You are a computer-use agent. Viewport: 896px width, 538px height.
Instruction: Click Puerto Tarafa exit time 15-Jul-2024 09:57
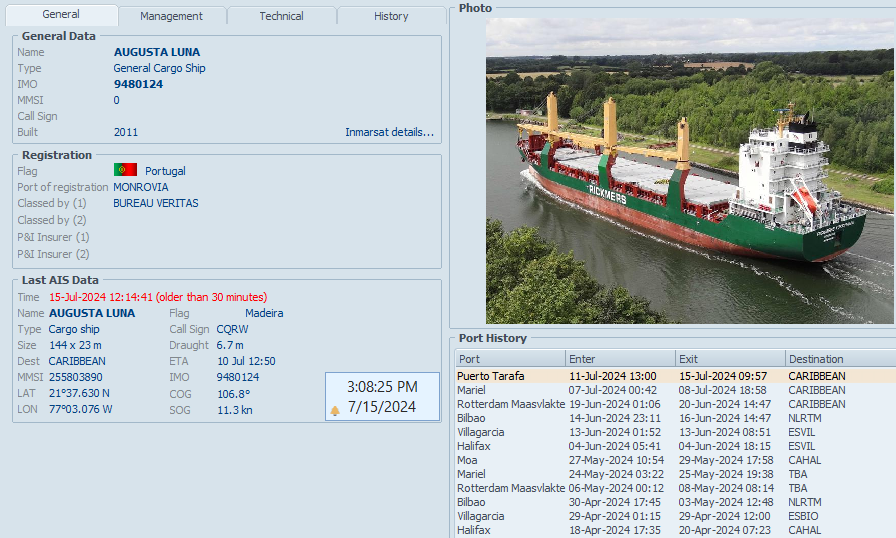click(x=723, y=376)
